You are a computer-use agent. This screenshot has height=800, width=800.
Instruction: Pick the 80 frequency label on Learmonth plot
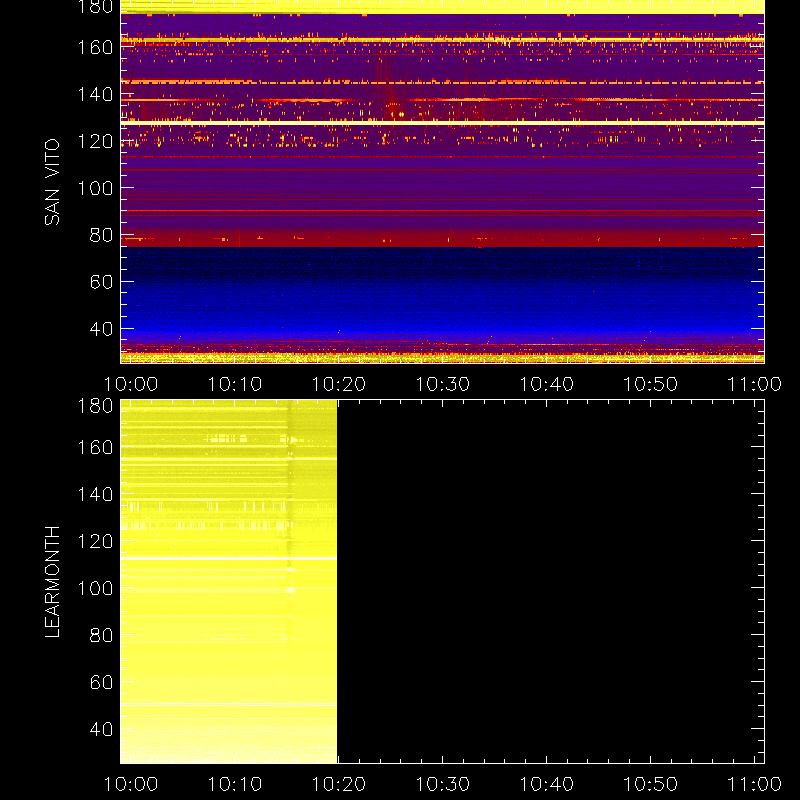point(102,635)
